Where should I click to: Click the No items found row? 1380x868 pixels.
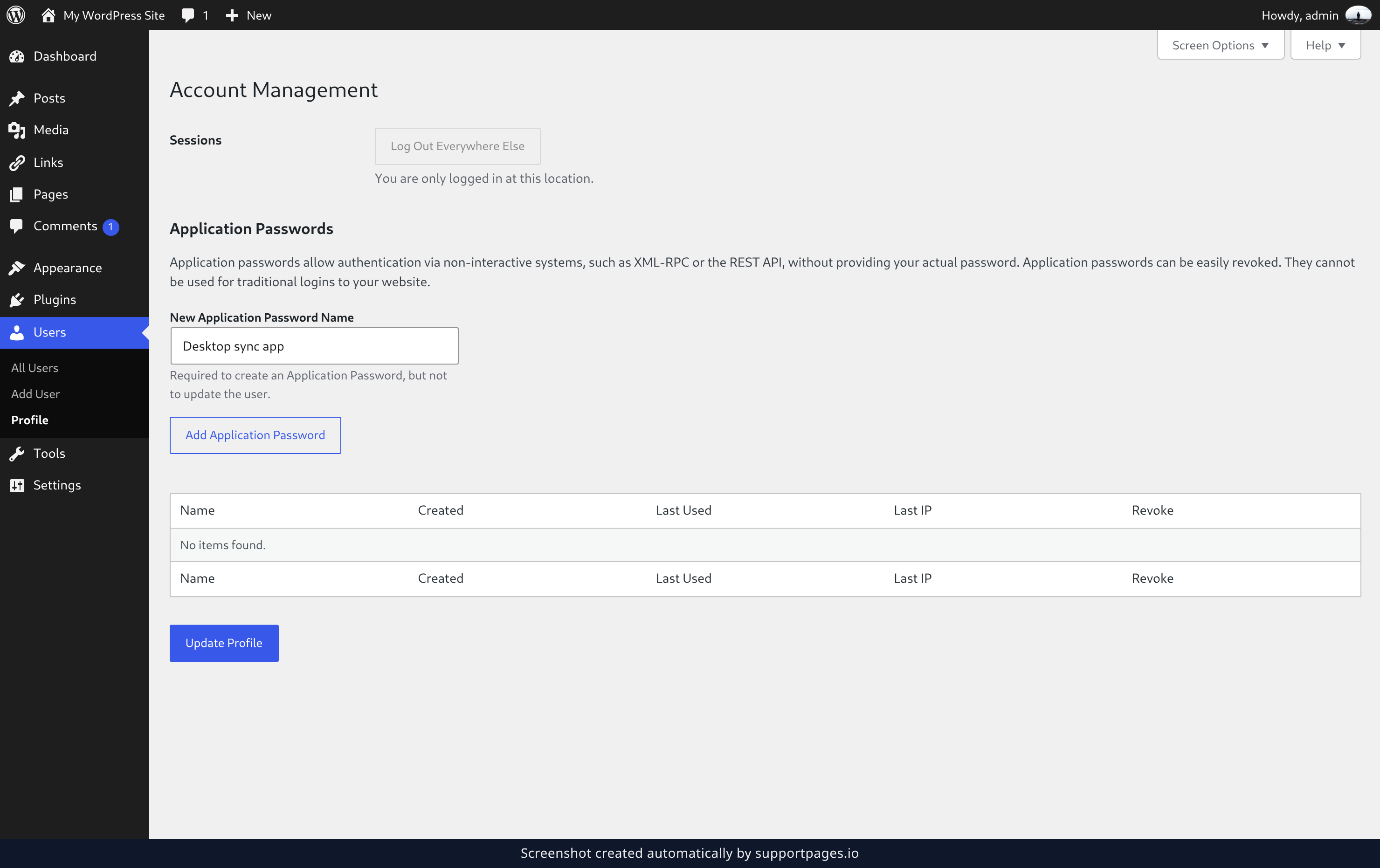pyautogui.click(x=765, y=545)
